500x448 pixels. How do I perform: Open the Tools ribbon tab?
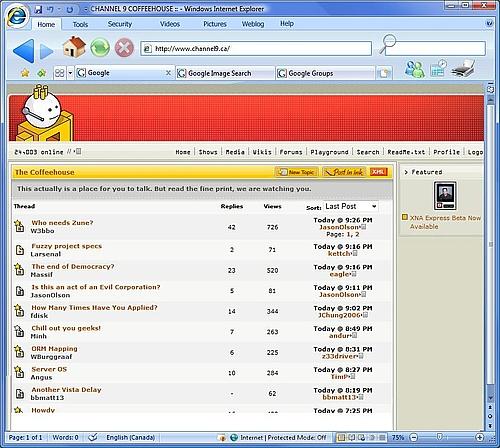(80, 24)
